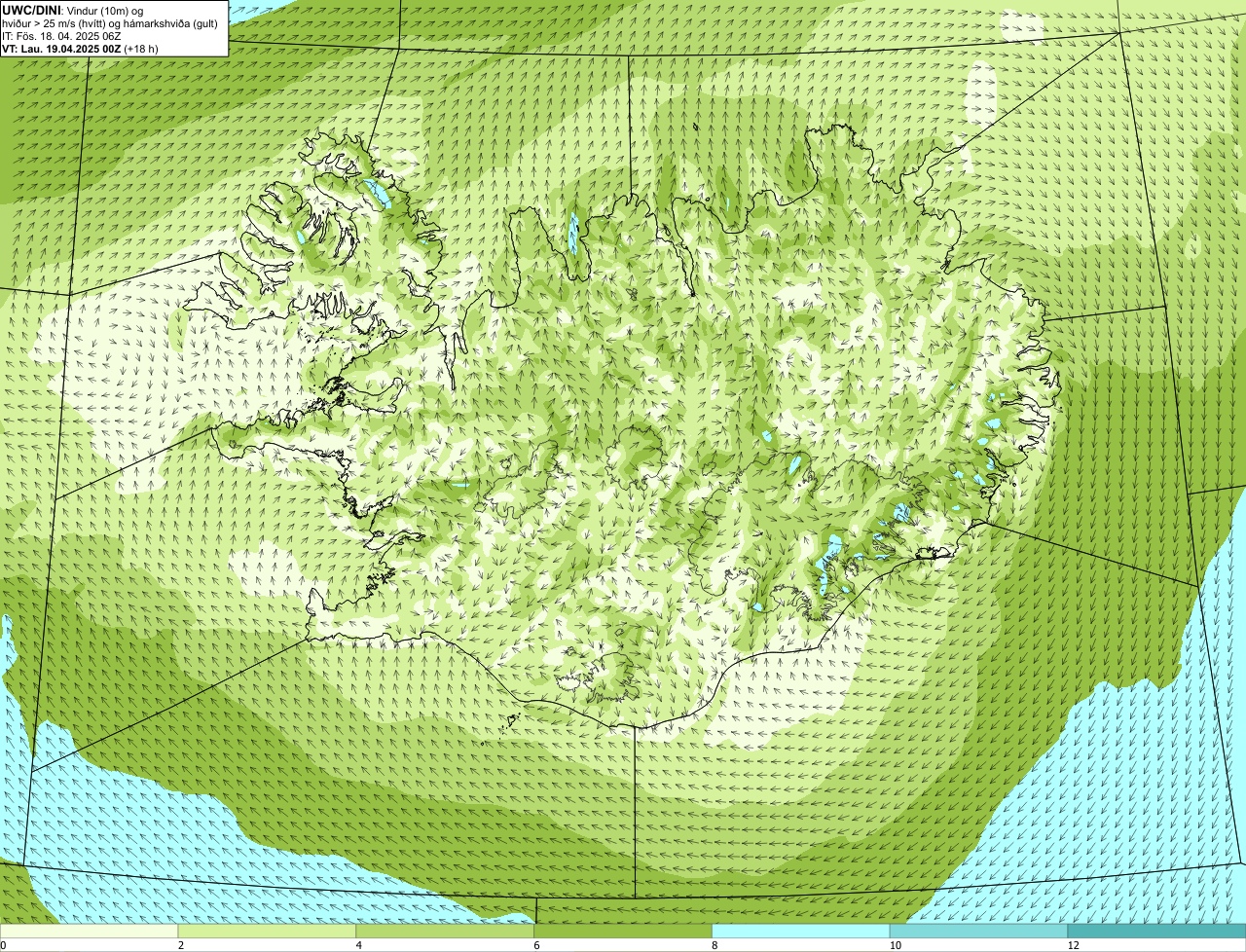
Task: Click the legend scale label '12'
Action: (1073, 945)
